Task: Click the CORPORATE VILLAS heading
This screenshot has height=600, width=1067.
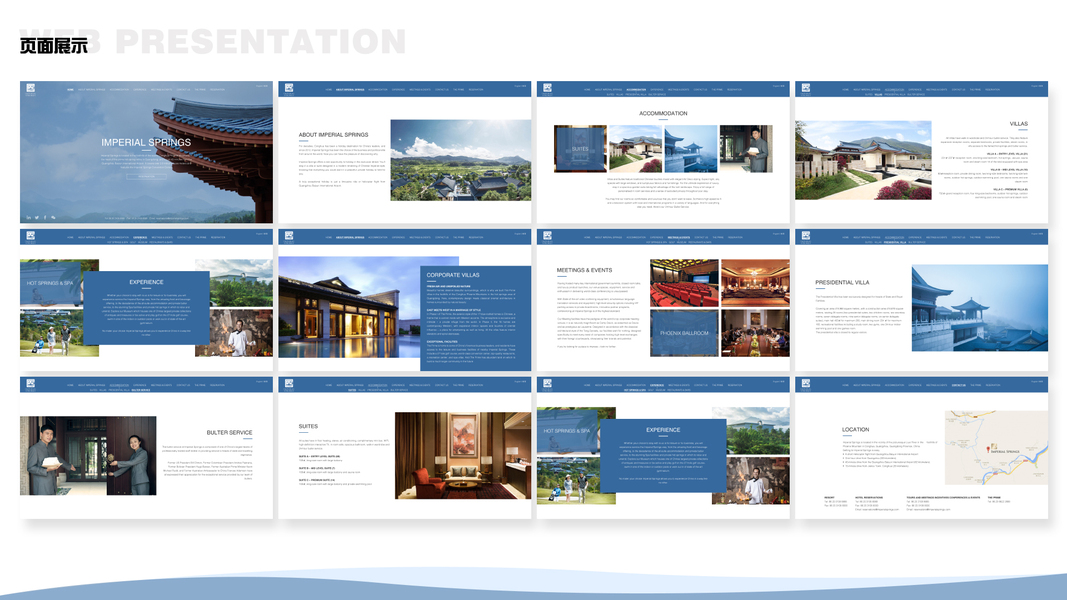Action: pos(453,275)
